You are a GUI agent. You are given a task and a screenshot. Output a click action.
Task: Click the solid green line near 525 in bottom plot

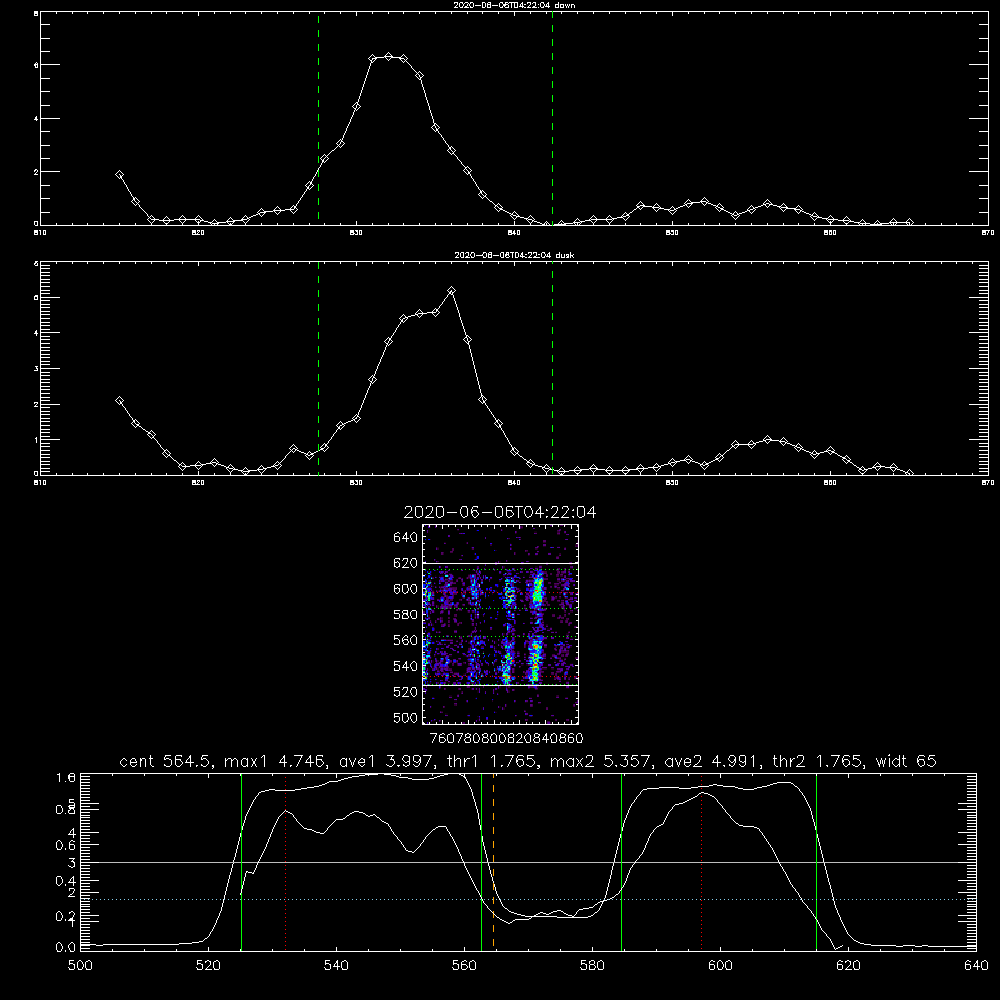pyautogui.click(x=241, y=862)
